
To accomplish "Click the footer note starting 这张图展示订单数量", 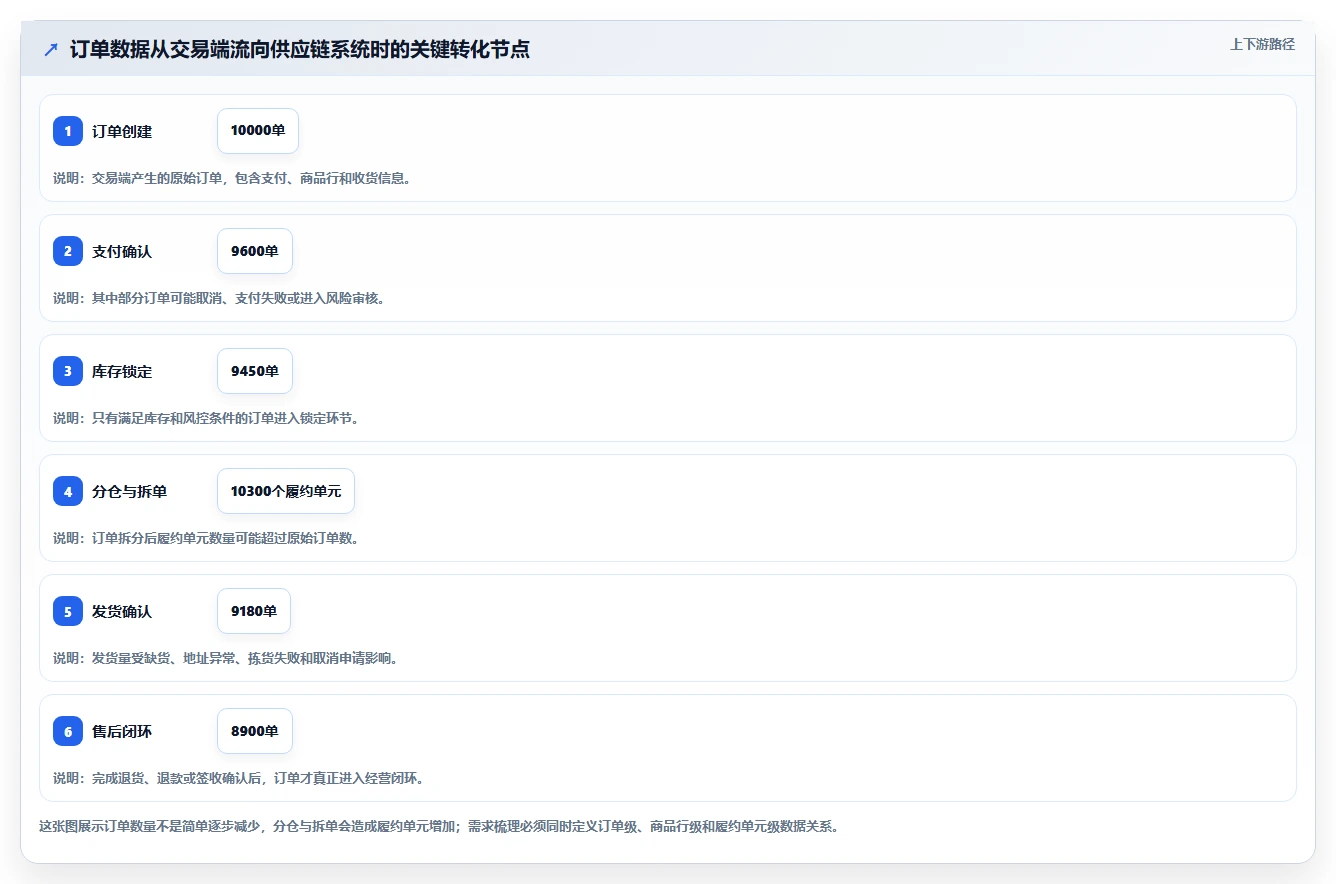I will [x=438, y=826].
